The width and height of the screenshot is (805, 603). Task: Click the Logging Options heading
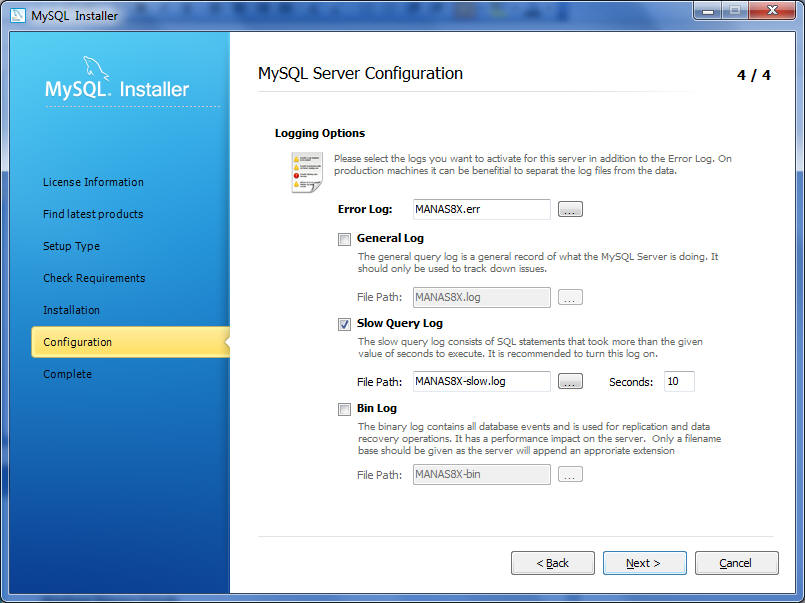tap(320, 133)
